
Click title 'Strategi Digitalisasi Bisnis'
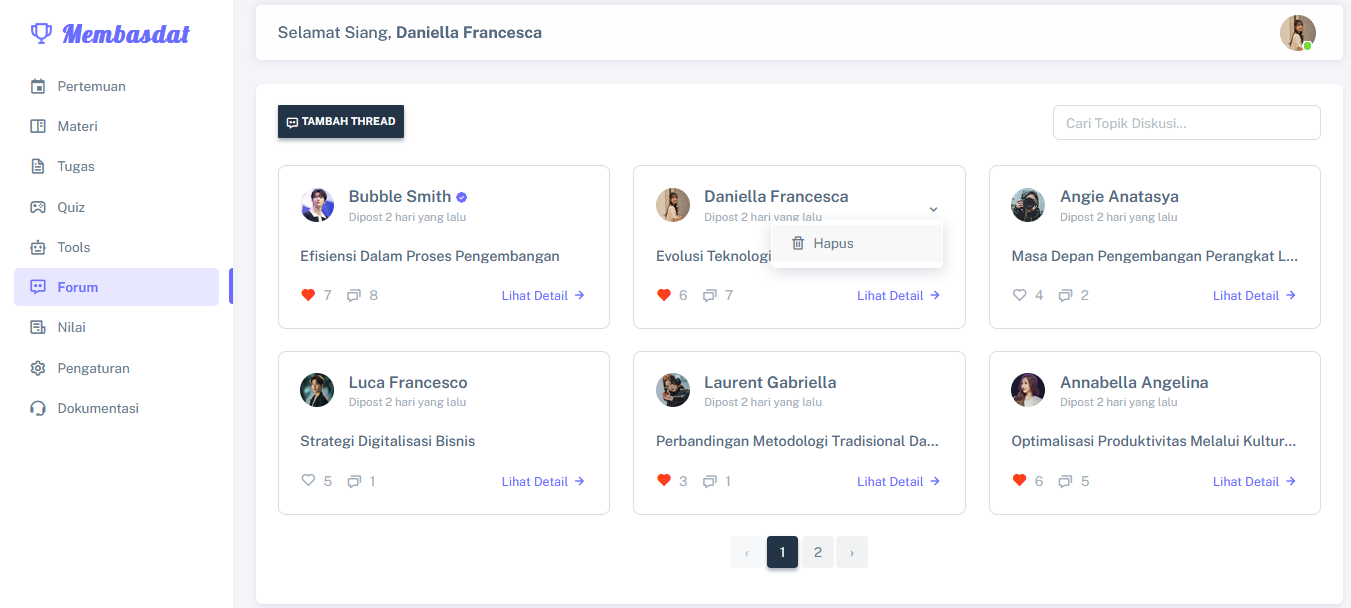(388, 441)
